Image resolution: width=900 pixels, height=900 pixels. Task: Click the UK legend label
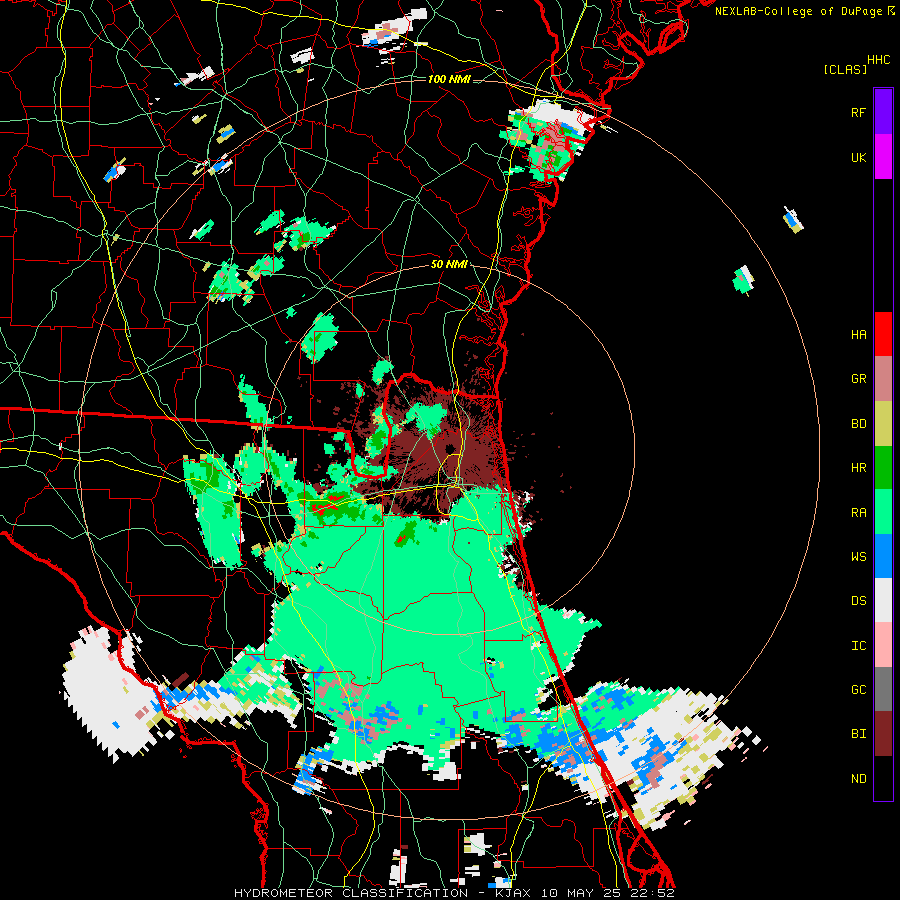tap(859, 157)
